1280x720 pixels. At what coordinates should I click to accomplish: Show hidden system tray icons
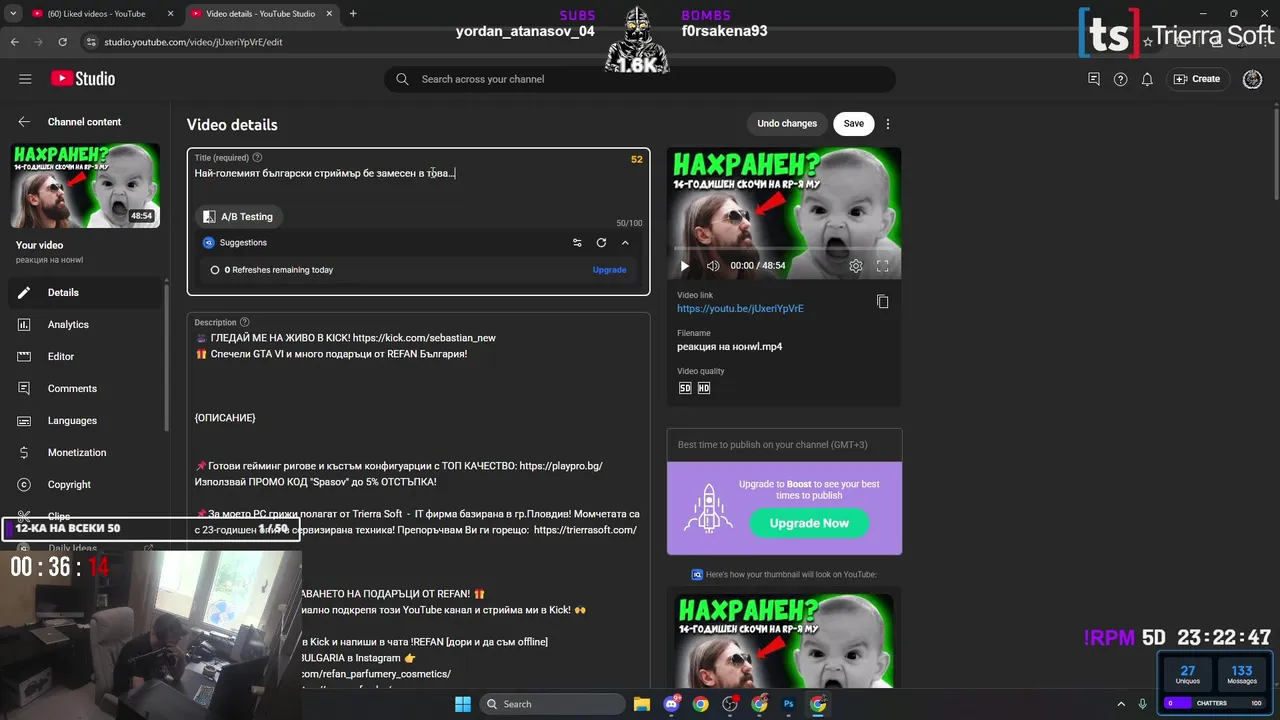pyautogui.click(x=1121, y=704)
